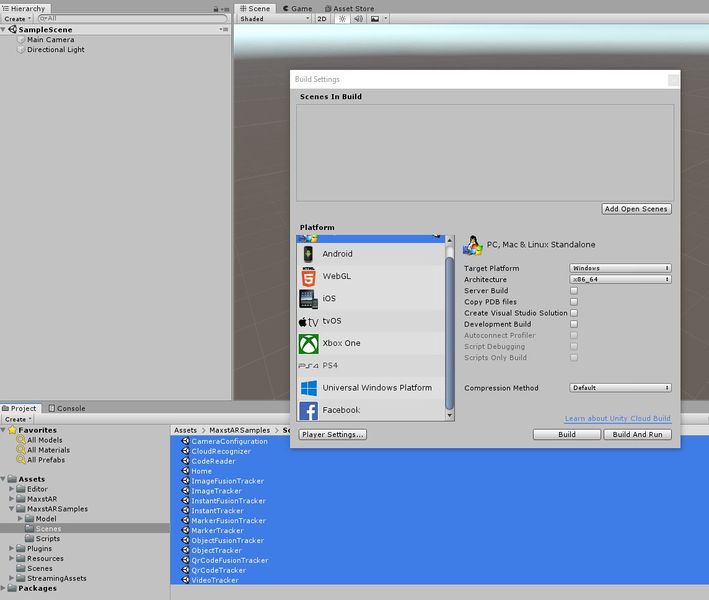Select the Project tab
Viewport: 709px width, 600px height.
pyautogui.click(x=19, y=408)
